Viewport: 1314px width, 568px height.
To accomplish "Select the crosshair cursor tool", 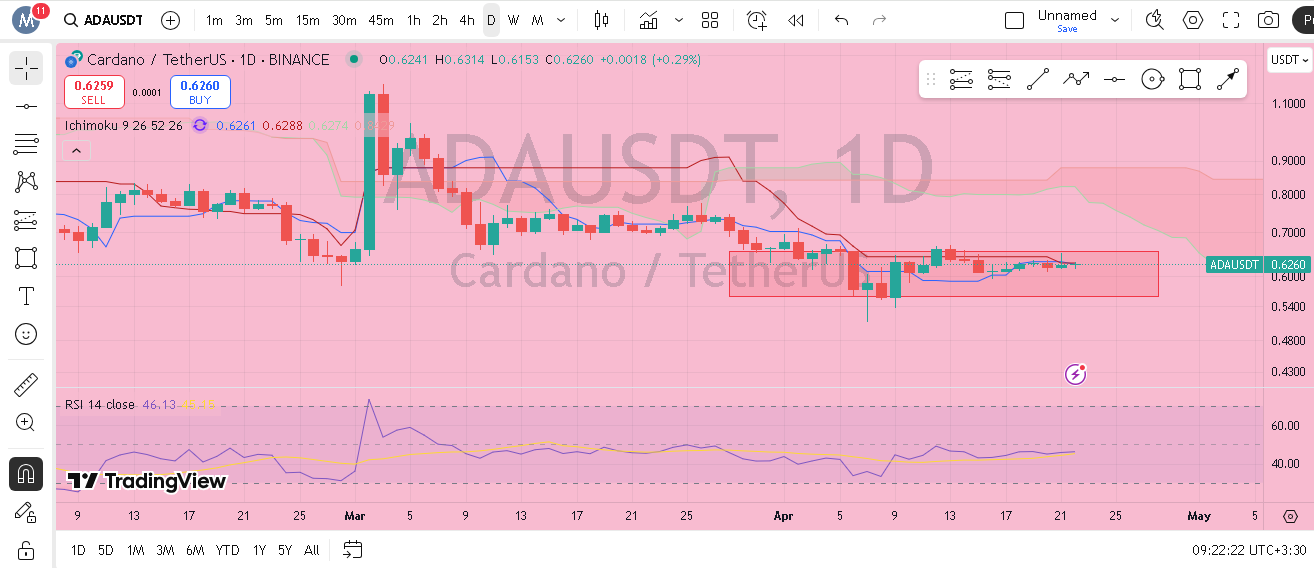I will click(26, 68).
